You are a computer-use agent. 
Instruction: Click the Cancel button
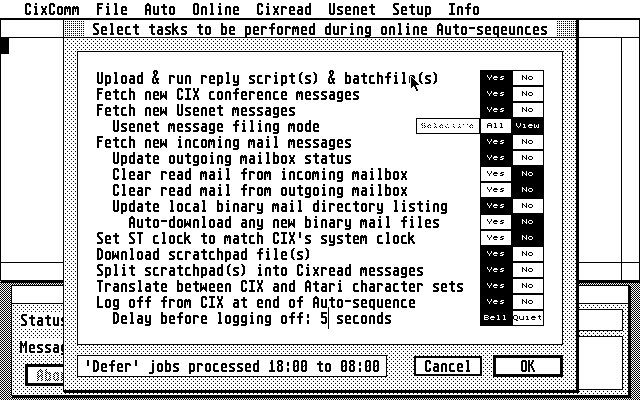[447, 366]
